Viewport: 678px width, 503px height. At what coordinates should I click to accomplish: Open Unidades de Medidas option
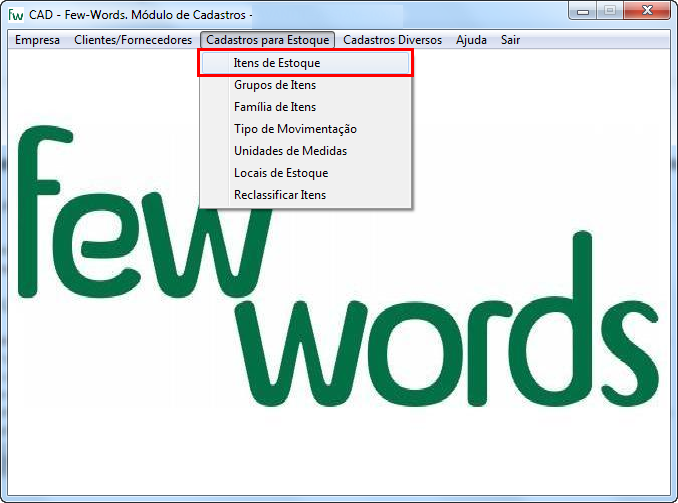[305, 151]
